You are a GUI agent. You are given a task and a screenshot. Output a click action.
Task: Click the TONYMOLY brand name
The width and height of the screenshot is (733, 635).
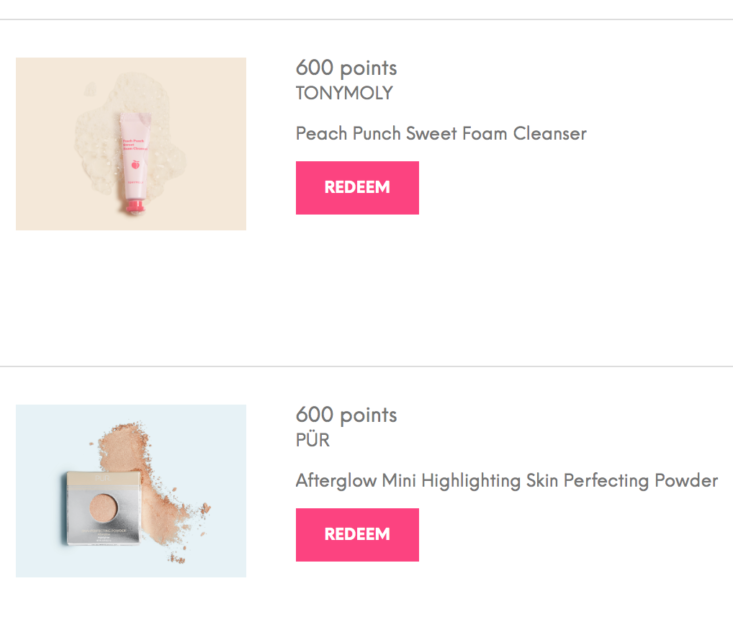(x=344, y=93)
